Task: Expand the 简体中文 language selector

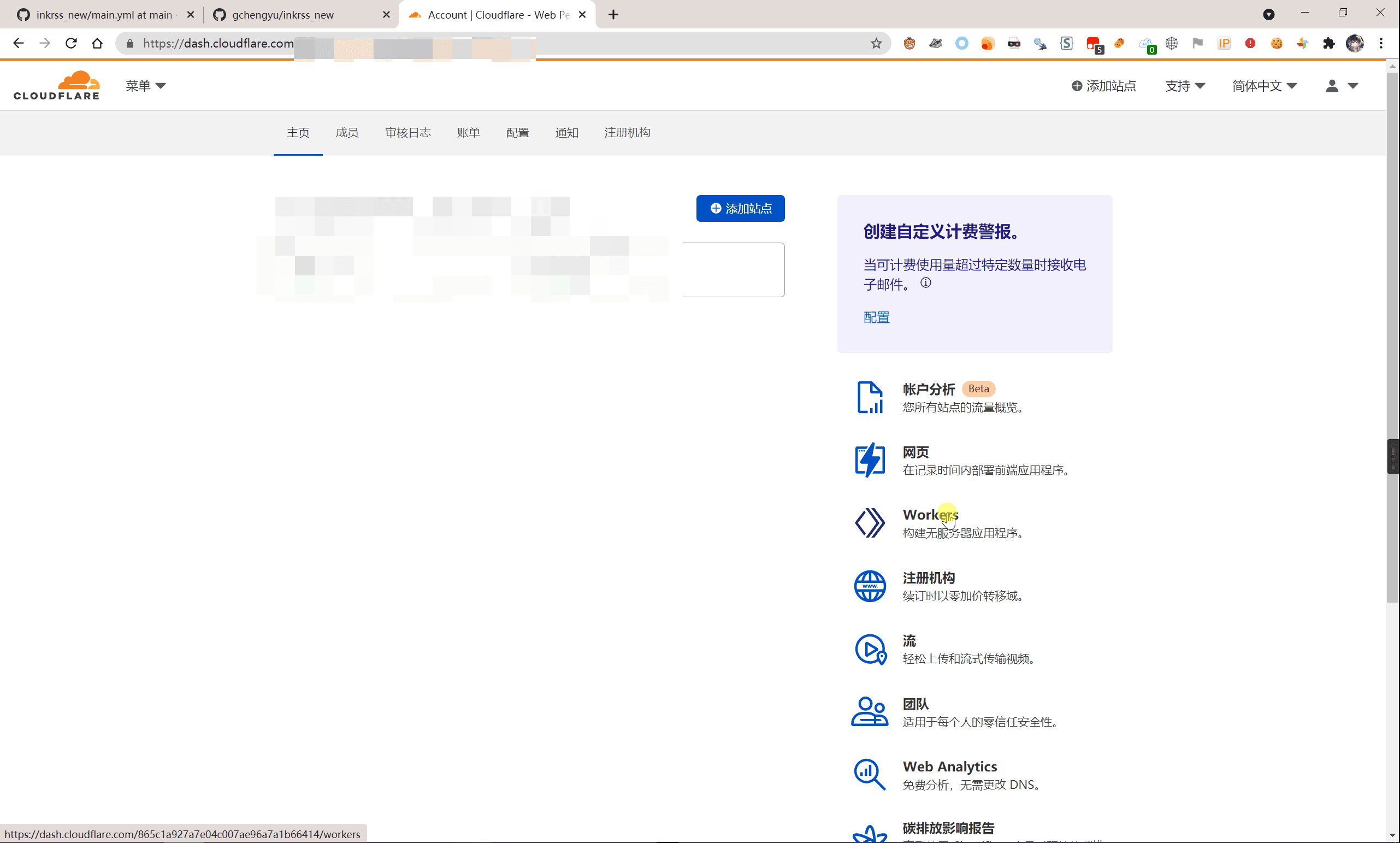Action: pos(1264,86)
